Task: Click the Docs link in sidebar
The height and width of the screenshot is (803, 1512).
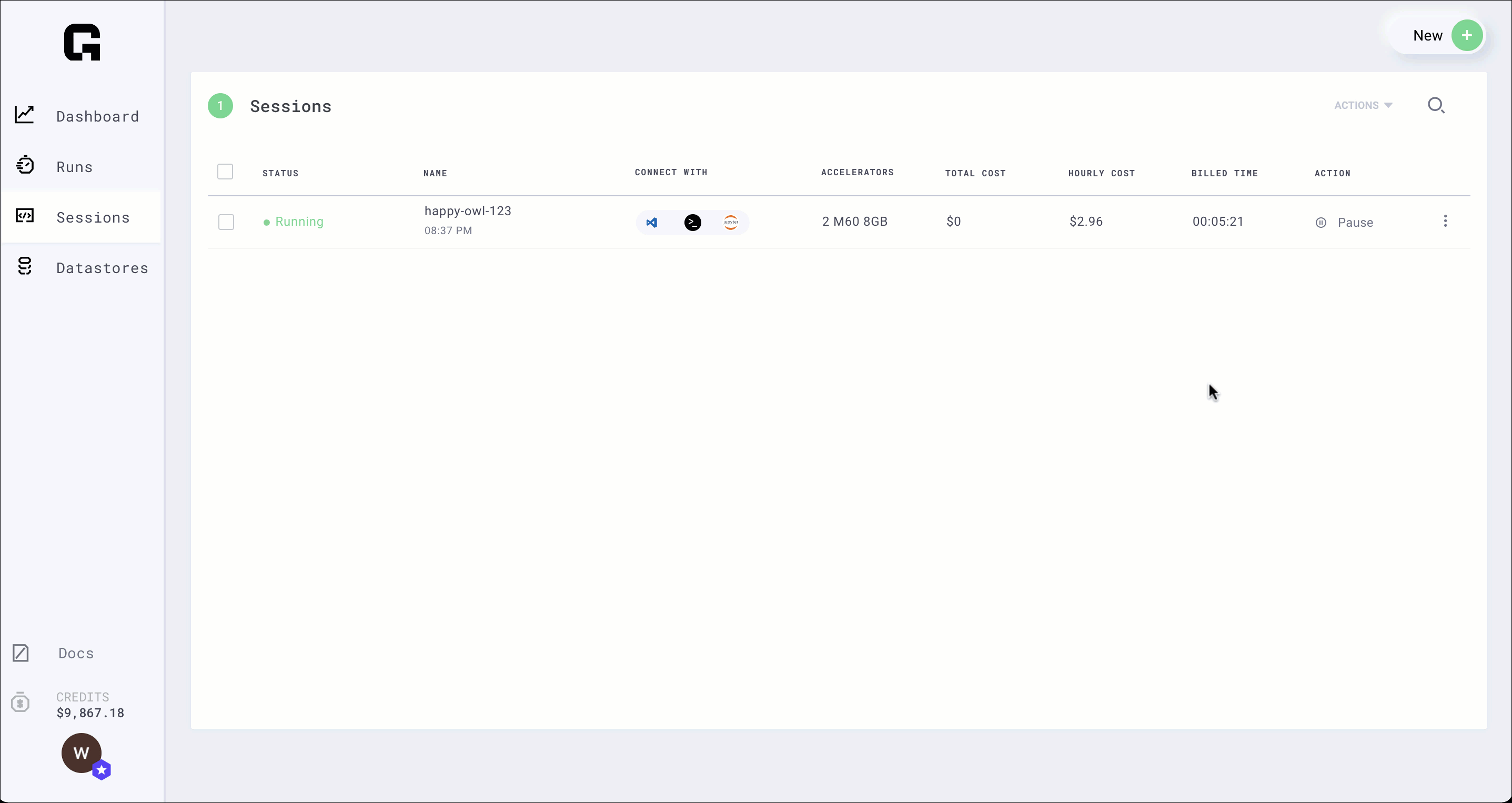Action: click(x=75, y=653)
